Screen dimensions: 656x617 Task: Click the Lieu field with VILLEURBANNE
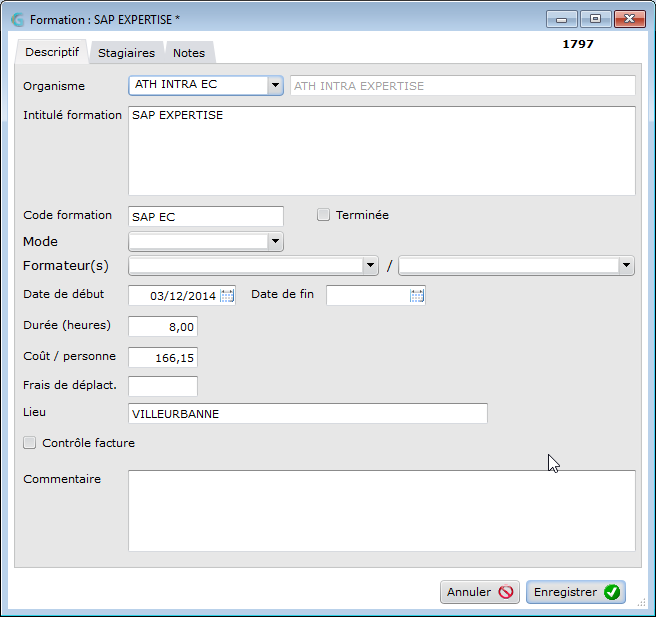click(308, 414)
